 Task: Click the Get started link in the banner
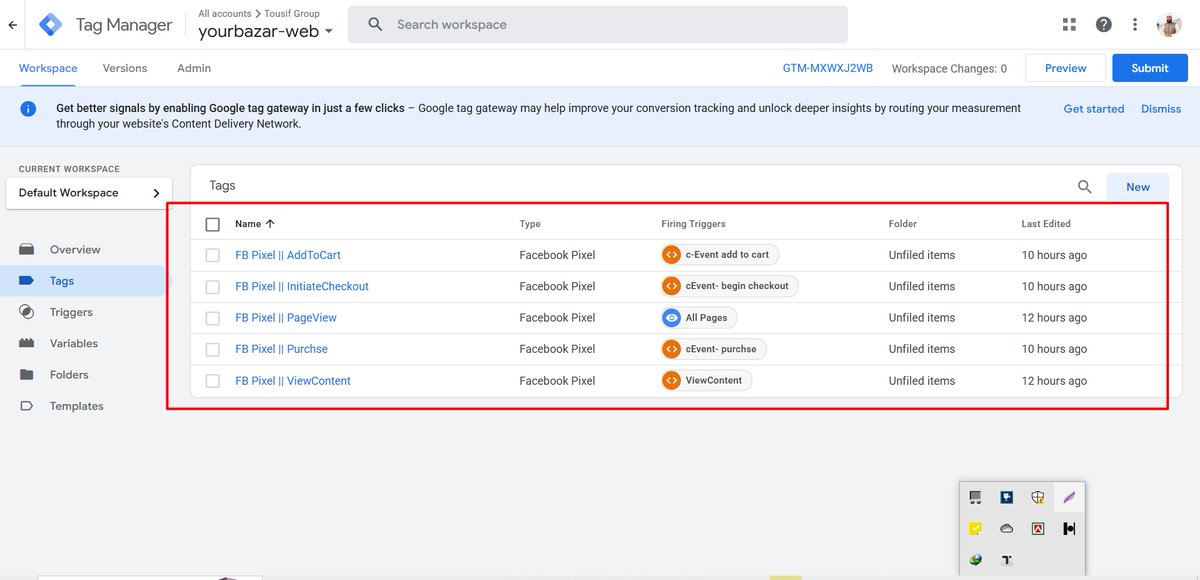1093,108
